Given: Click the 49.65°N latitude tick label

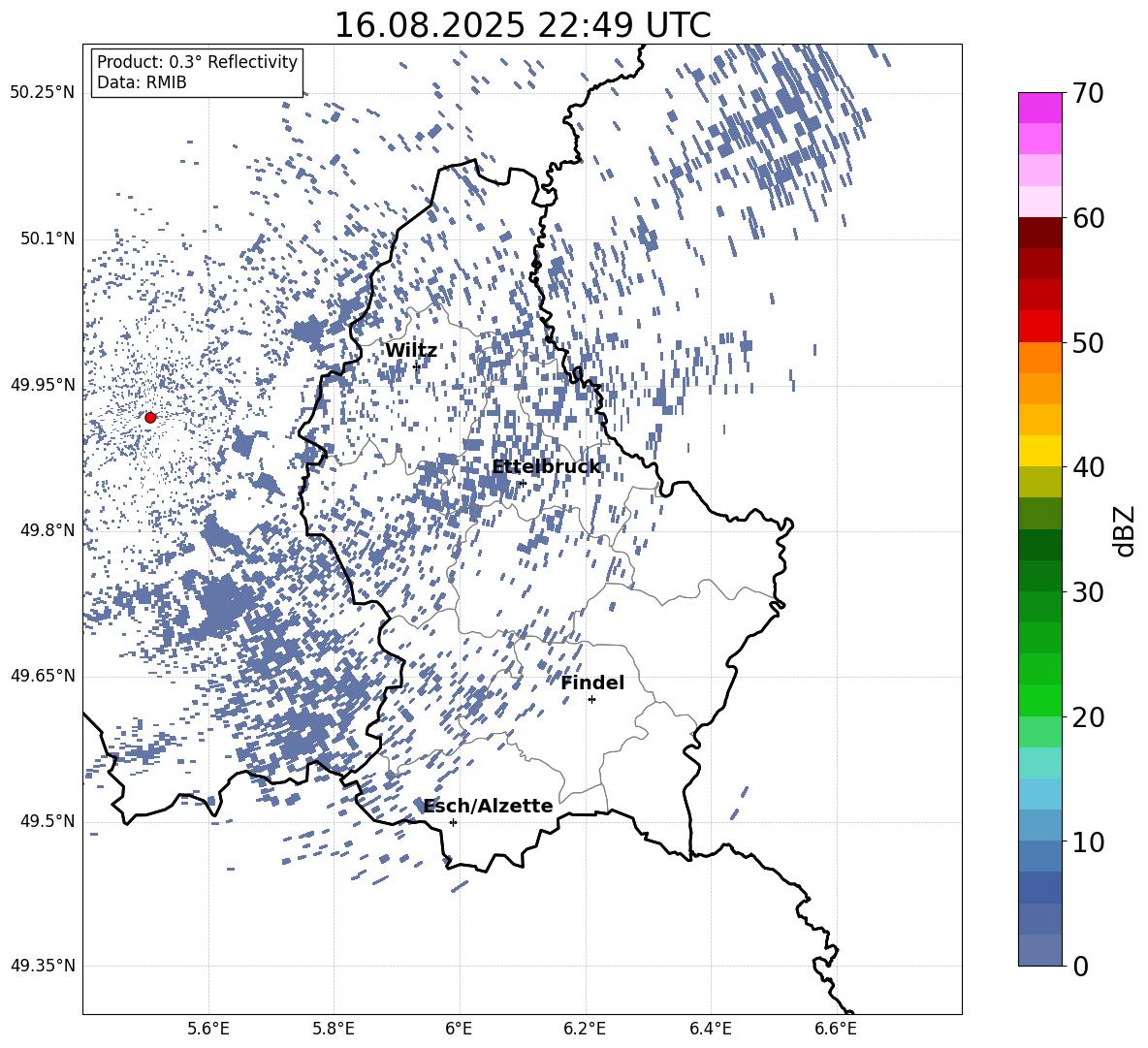Looking at the screenshot, I should coord(43,676).
